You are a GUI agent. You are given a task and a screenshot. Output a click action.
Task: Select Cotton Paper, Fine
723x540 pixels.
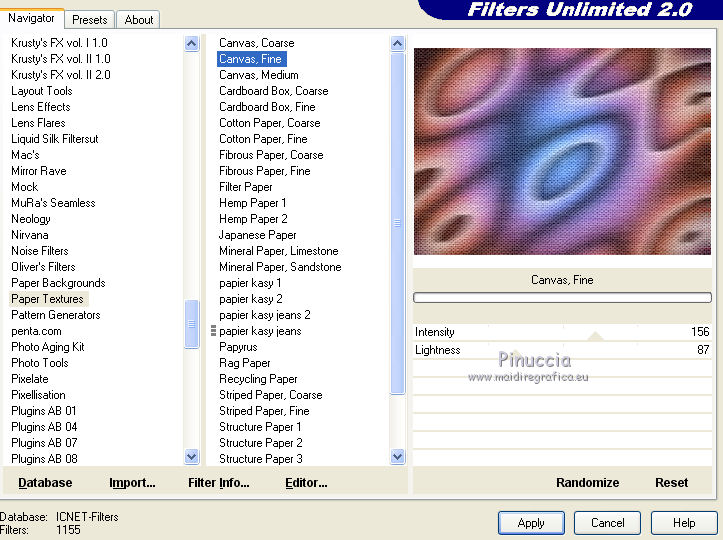pos(263,139)
